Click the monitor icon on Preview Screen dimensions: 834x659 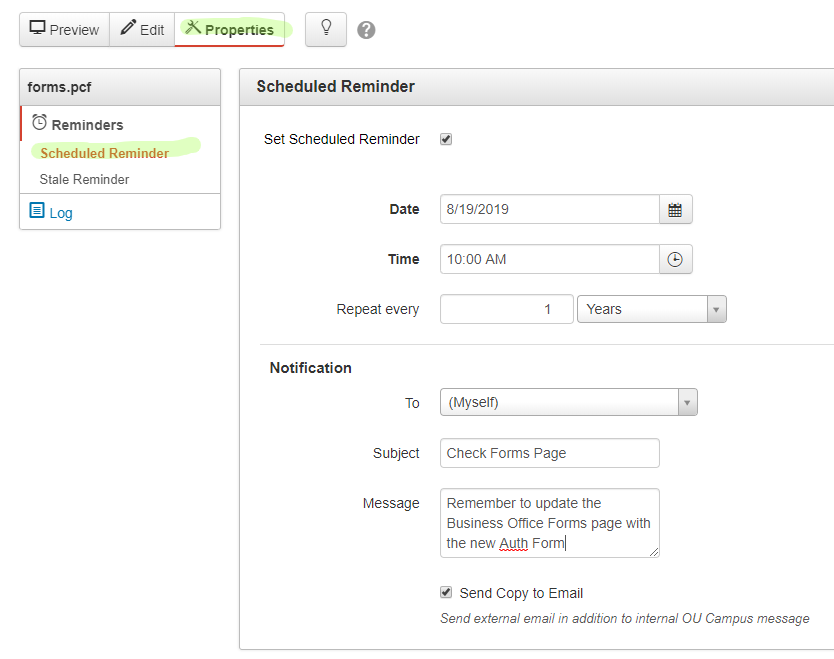coord(37,29)
